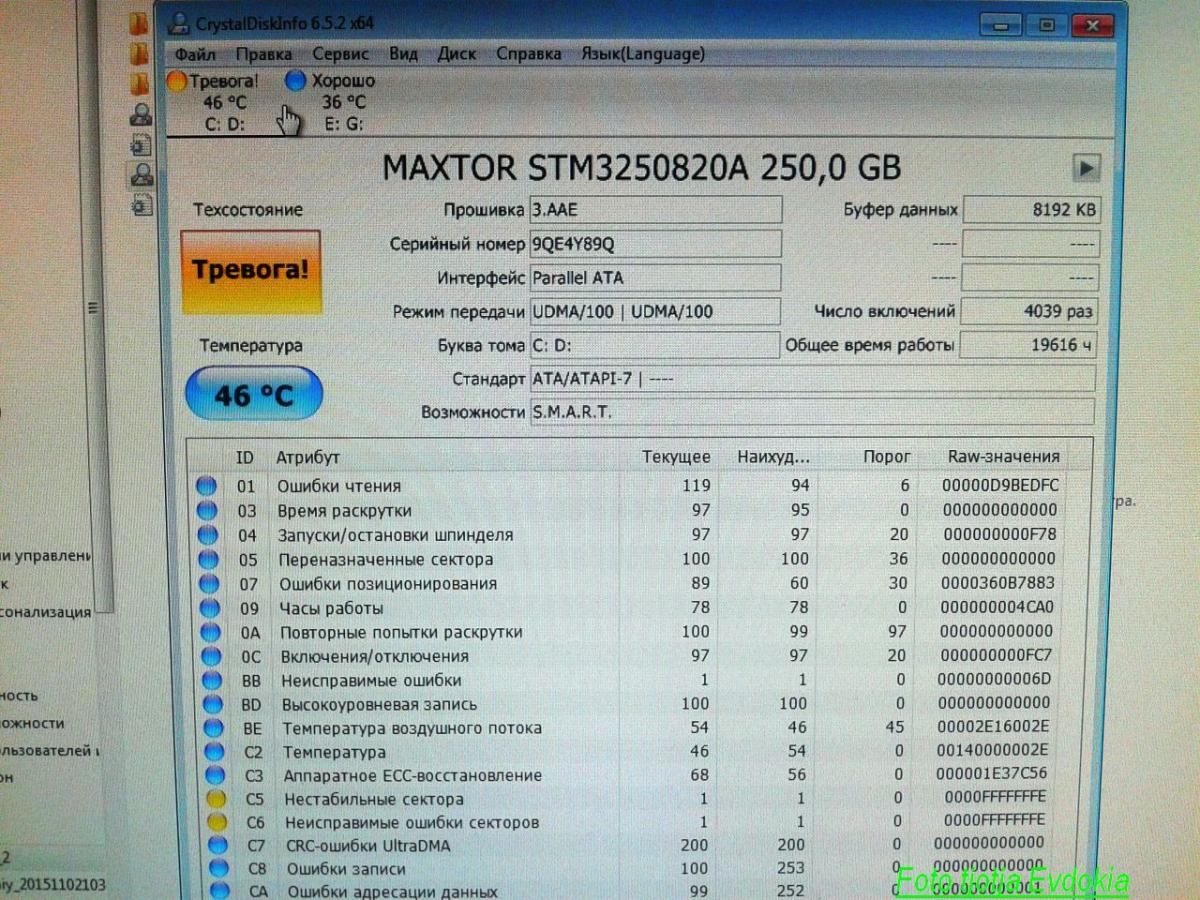Click the Прошивка field showing 3.AAE

[655, 211]
